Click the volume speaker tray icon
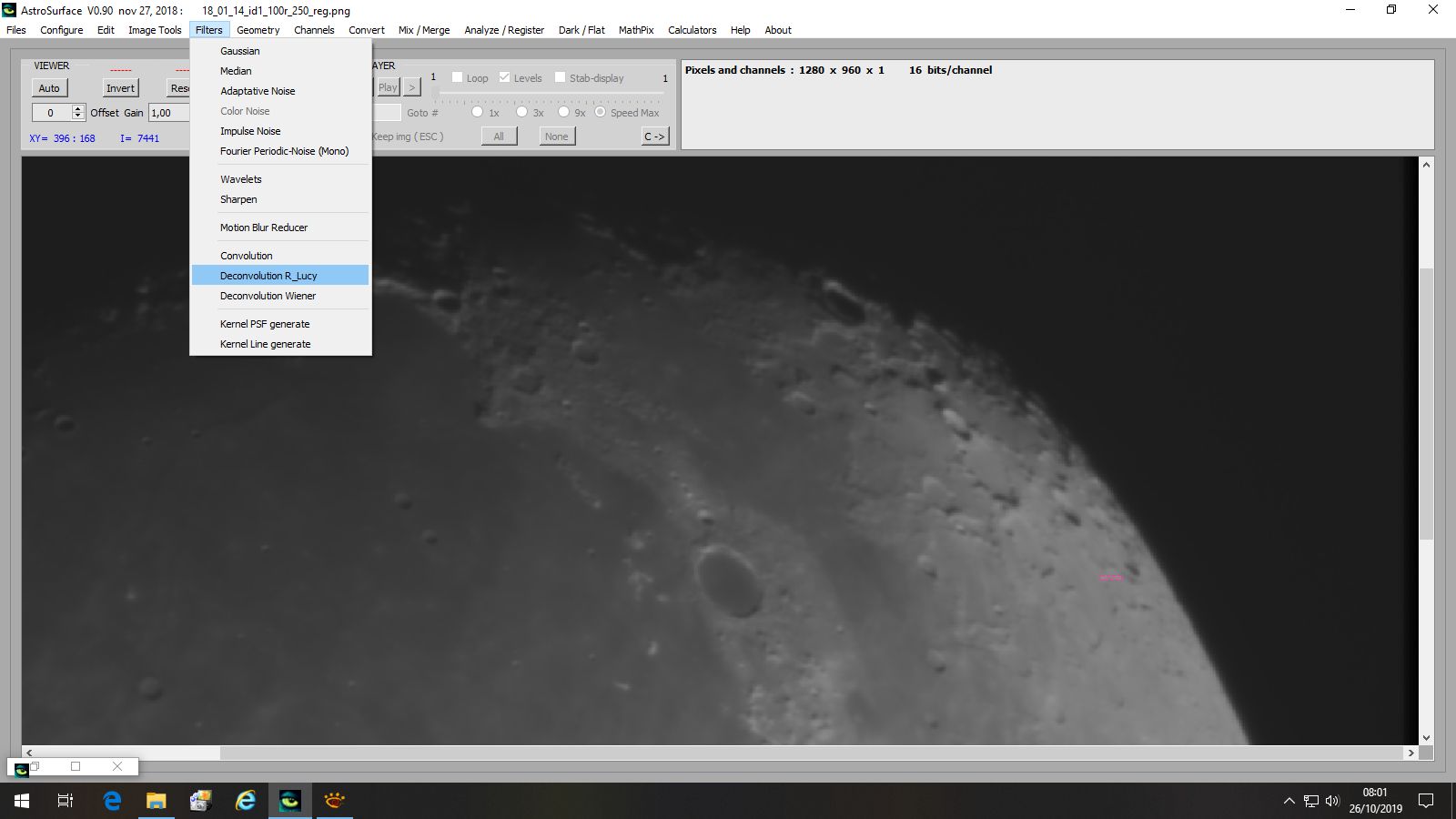 (x=1332, y=801)
